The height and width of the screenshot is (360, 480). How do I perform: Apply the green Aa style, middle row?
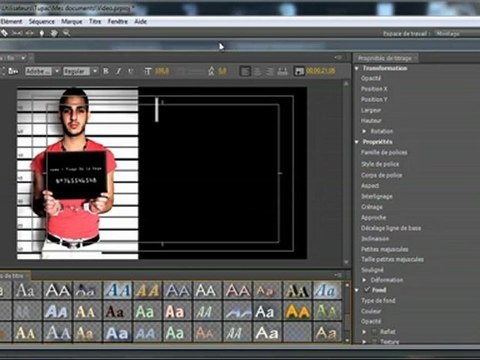[145, 312]
